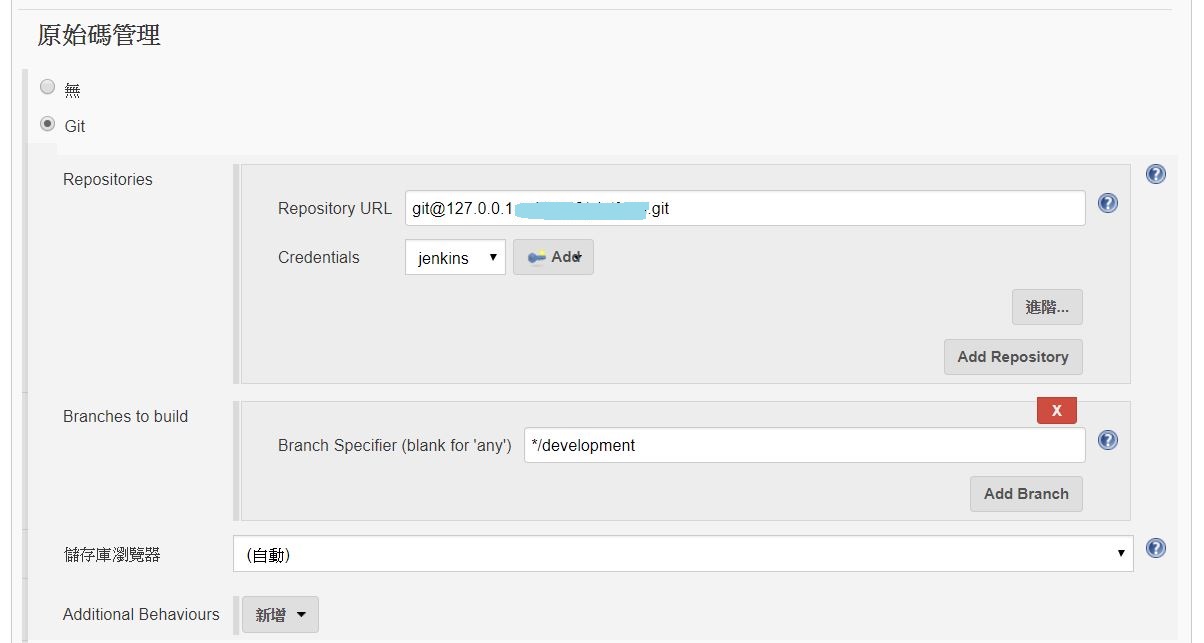Image resolution: width=1204 pixels, height=643 pixels.
Task: Click the Branch Specifier text field
Action: point(804,445)
